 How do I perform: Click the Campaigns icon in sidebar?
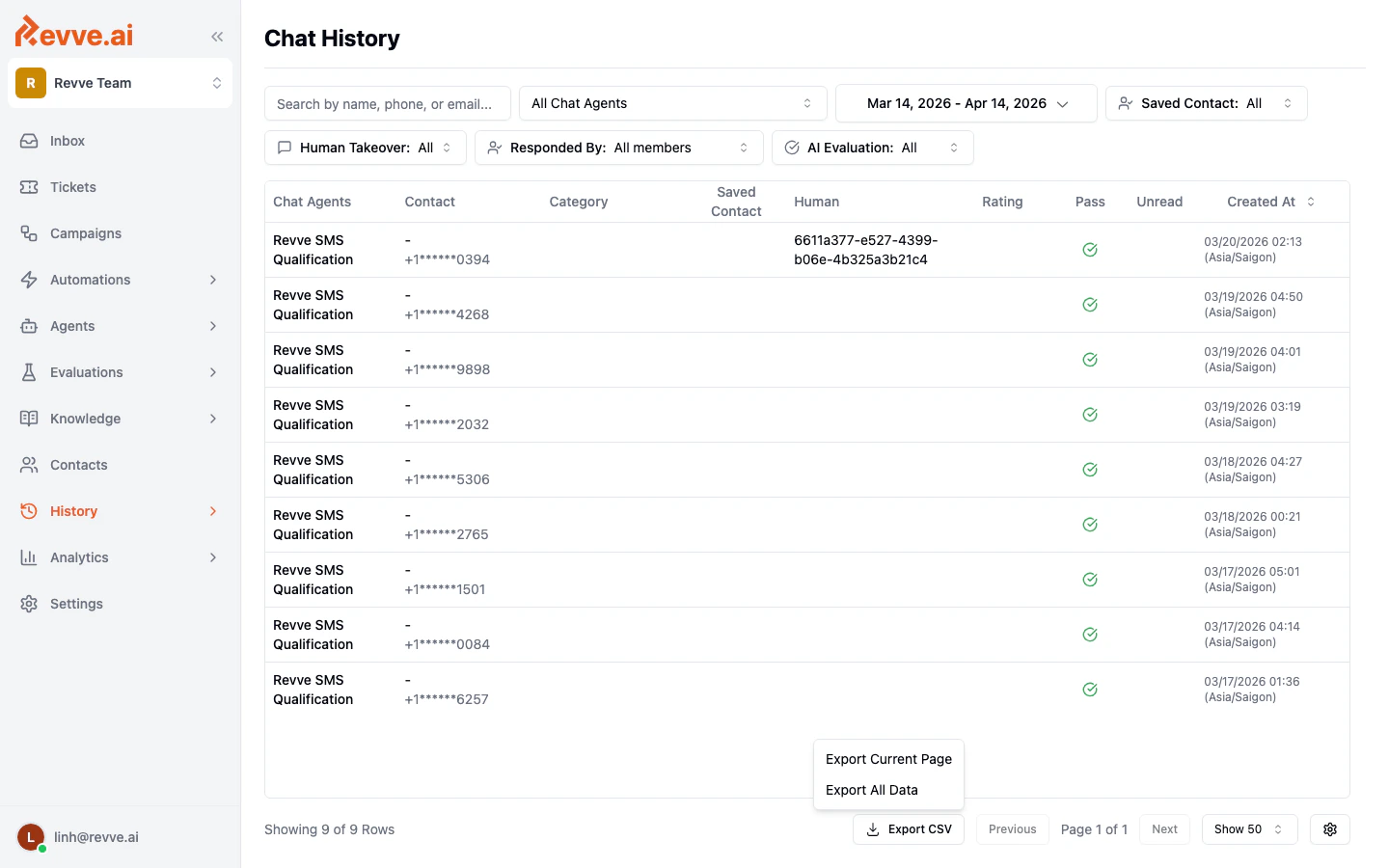click(29, 233)
